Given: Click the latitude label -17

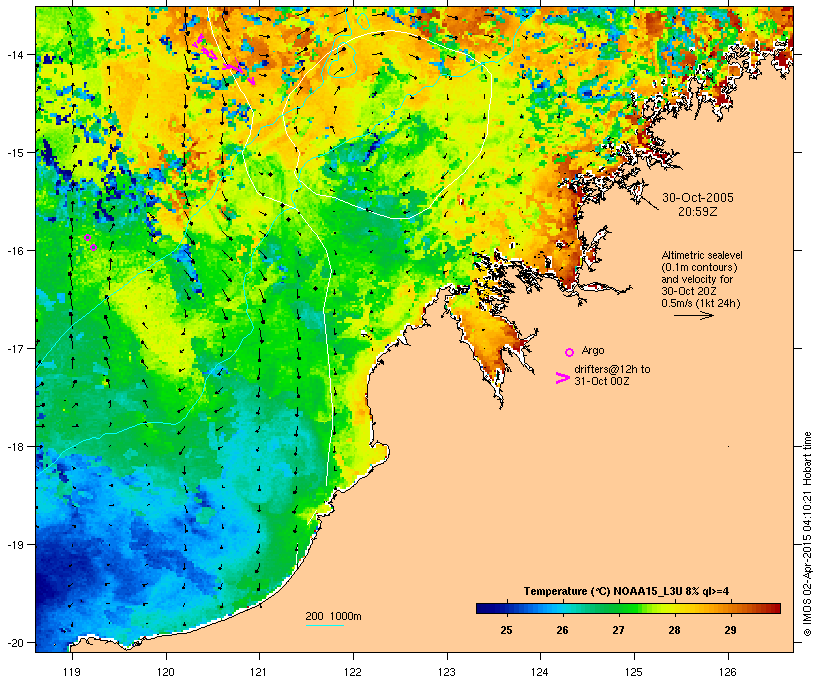Looking at the screenshot, I should coord(14,348).
